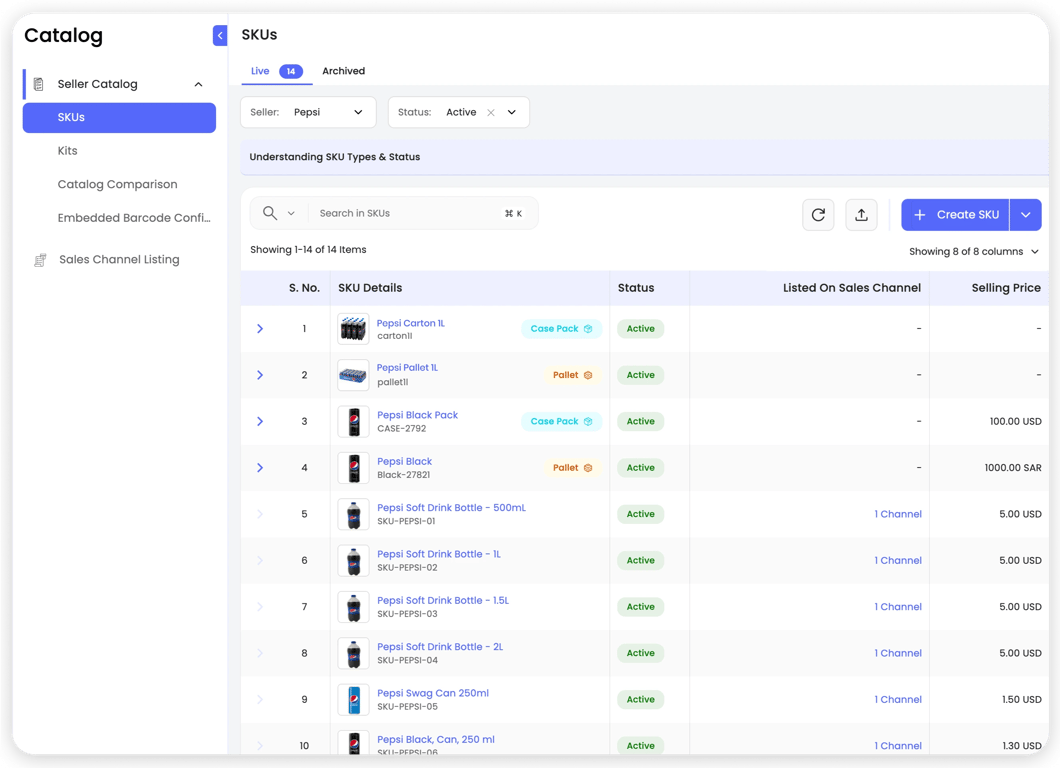
Task: Open Create SKU split-button dropdown arrow
Action: pyautogui.click(x=1026, y=215)
